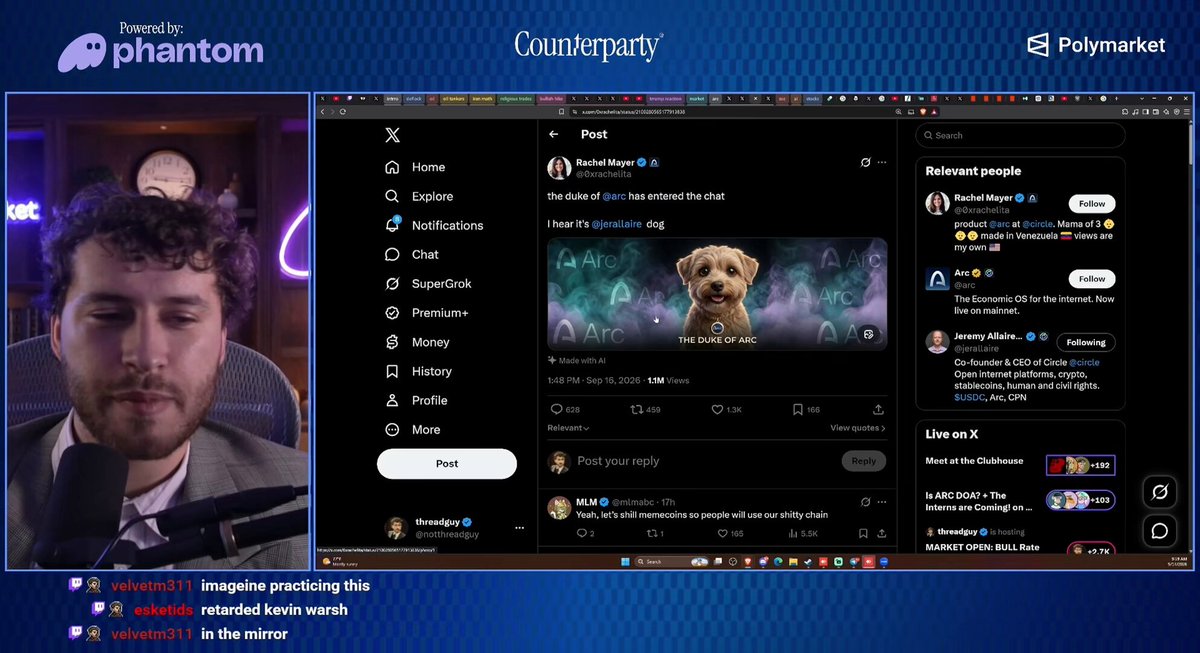Repost the post showing 459 reposts
This screenshot has width=1200, height=653.
(x=636, y=409)
